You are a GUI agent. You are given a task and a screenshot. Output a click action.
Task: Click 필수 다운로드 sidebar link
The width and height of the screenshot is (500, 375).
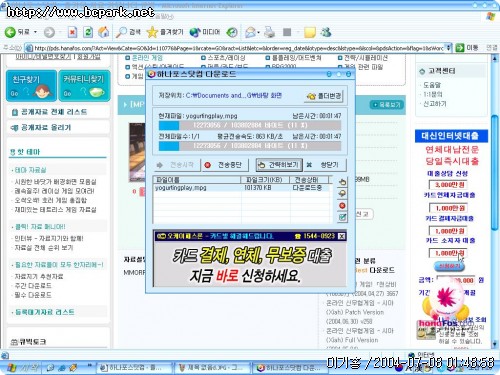click(x=33, y=295)
